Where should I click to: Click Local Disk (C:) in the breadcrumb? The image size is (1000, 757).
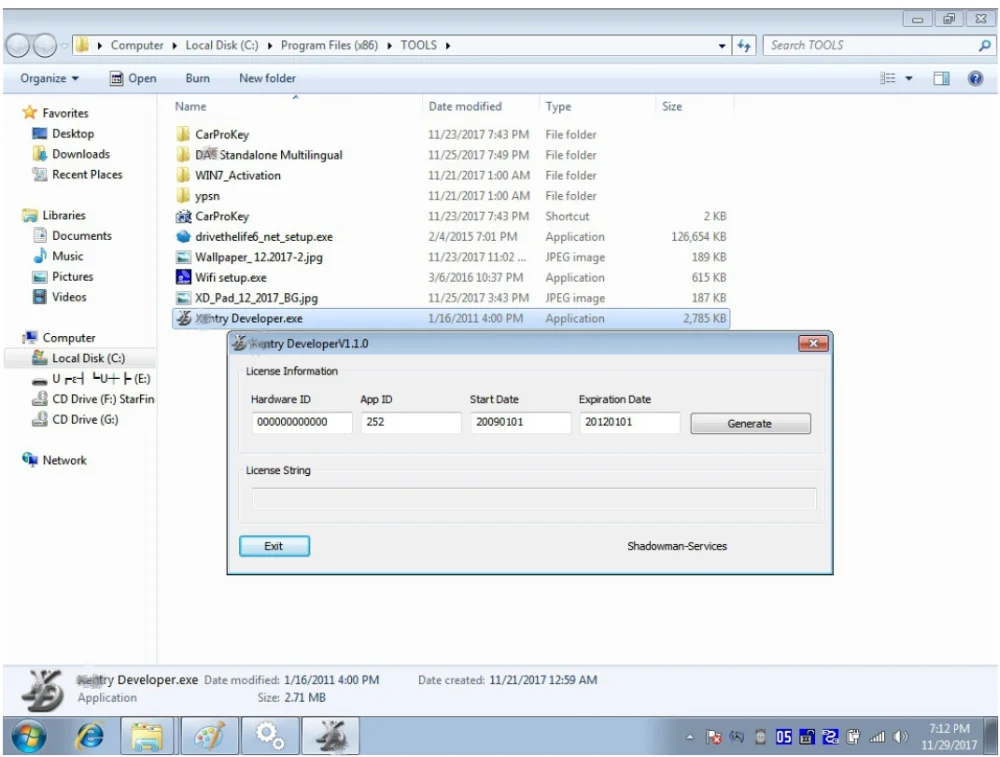click(222, 45)
